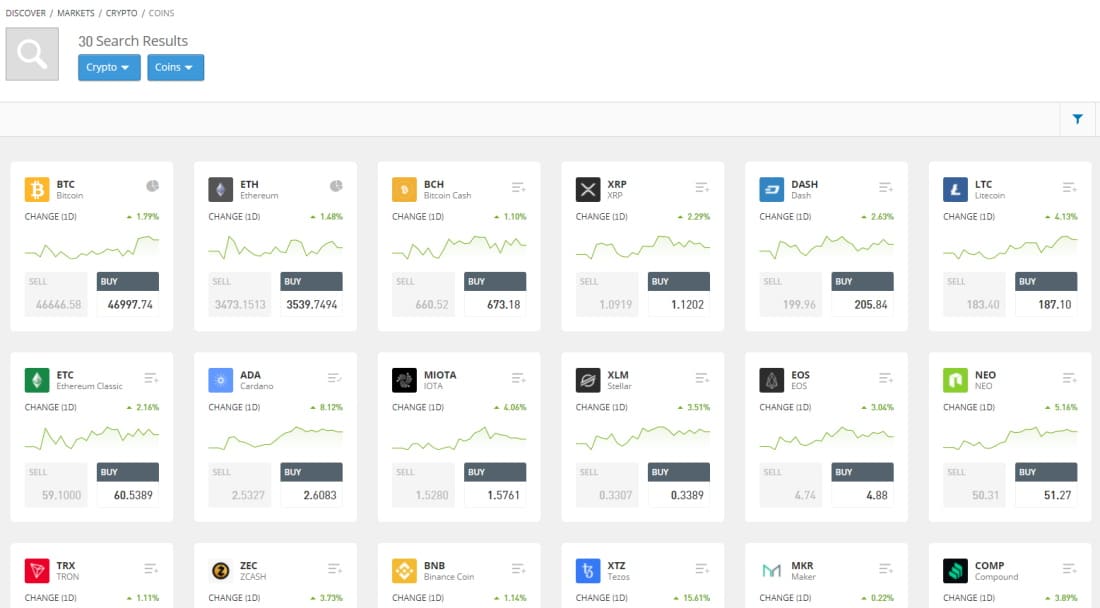
Task: Open the Tezos XTZ logo
Action: coord(588,571)
